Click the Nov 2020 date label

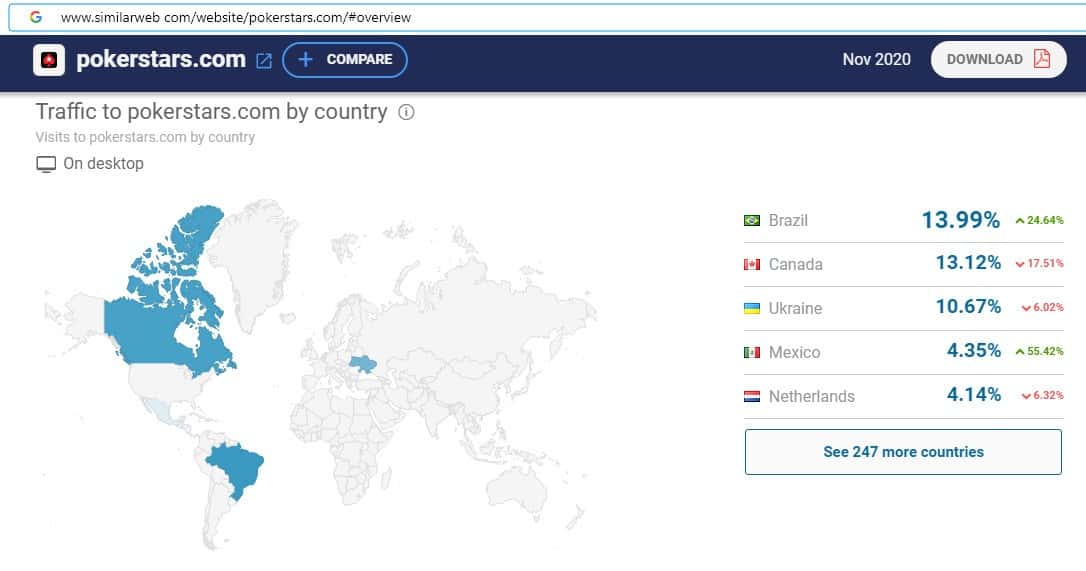point(876,60)
